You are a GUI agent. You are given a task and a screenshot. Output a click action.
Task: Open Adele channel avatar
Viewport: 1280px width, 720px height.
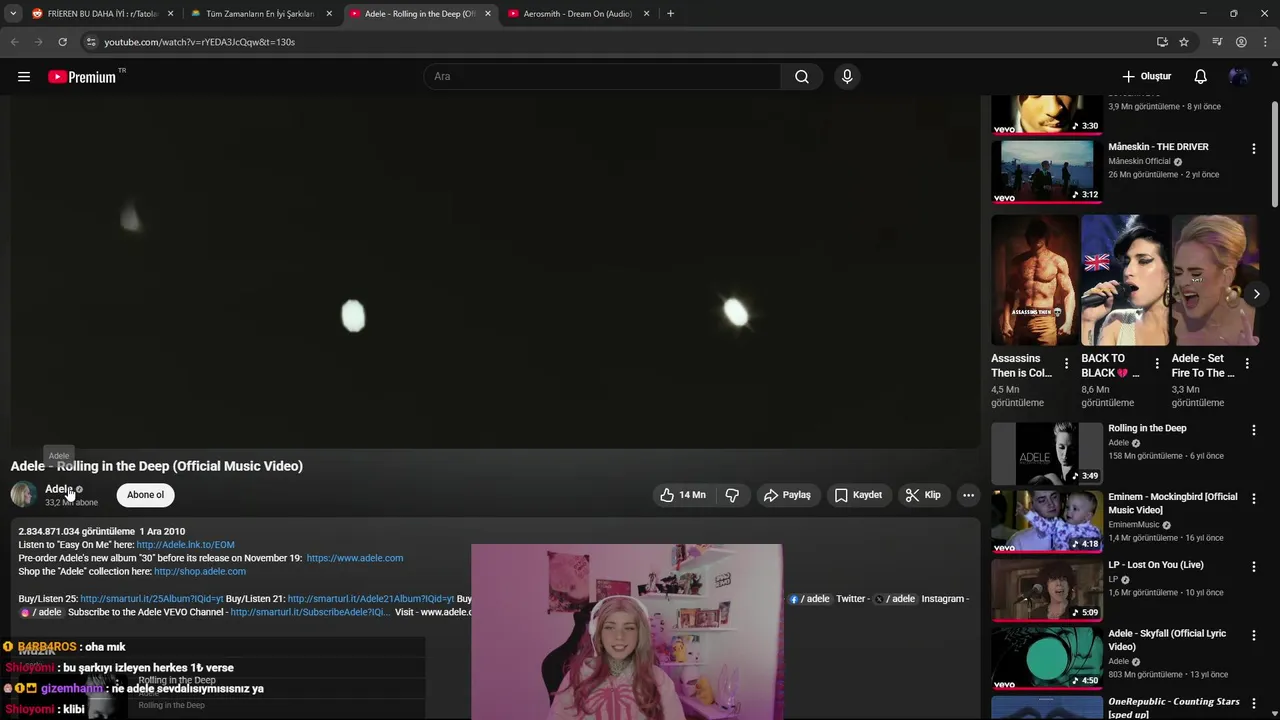coord(23,495)
